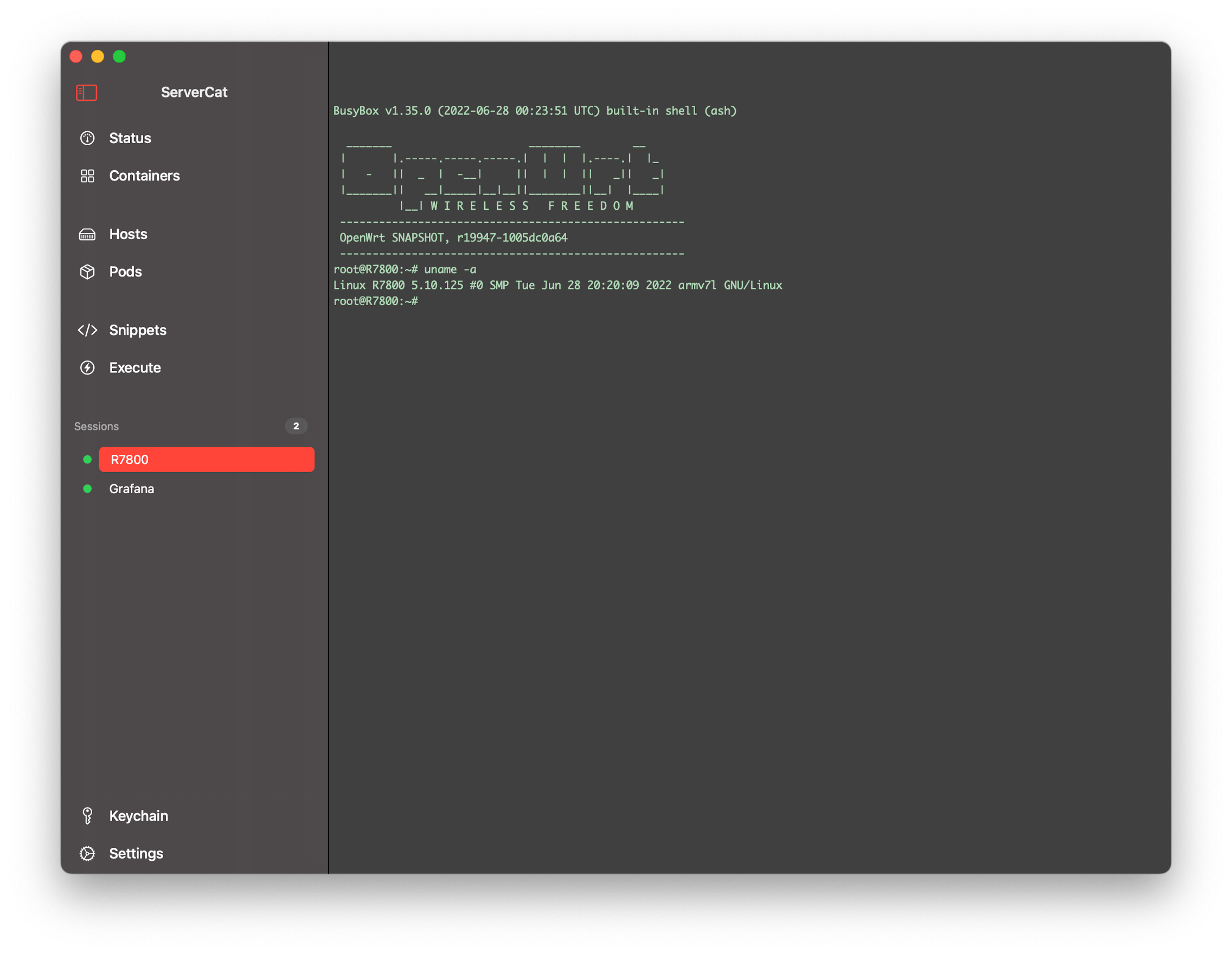Click the Pods cube icon
The width and height of the screenshot is (1232, 954).
pos(87,272)
